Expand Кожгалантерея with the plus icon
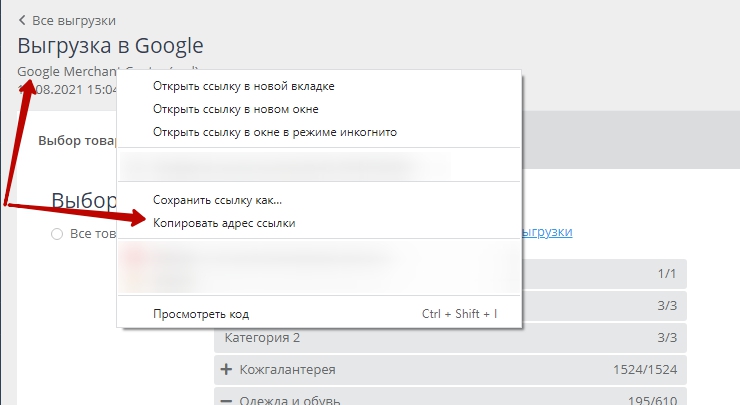 [225, 370]
